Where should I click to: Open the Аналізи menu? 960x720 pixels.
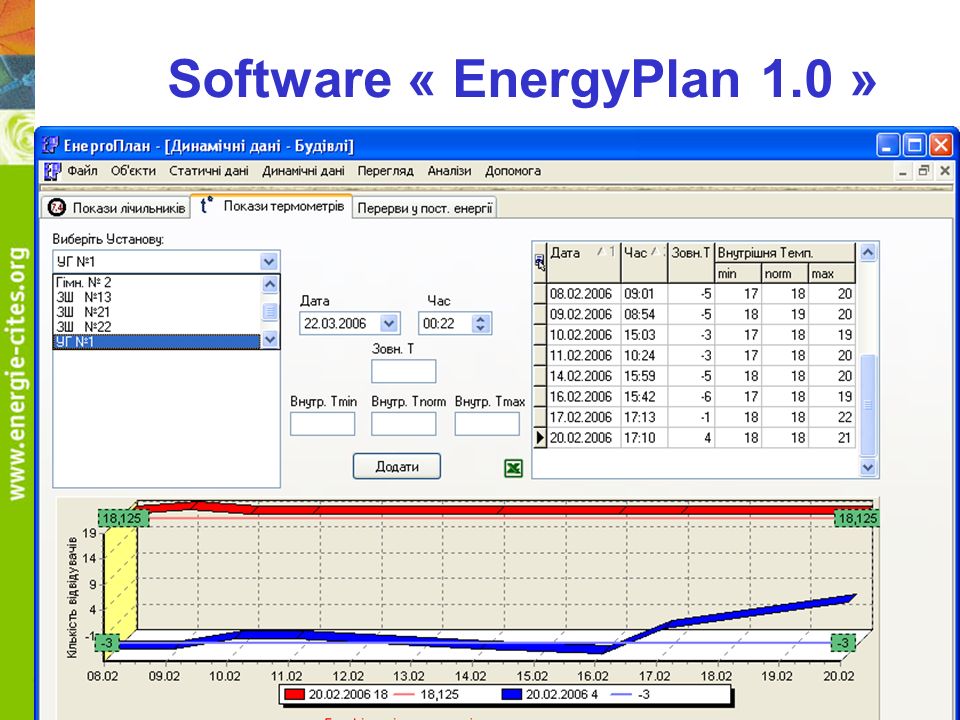click(449, 171)
